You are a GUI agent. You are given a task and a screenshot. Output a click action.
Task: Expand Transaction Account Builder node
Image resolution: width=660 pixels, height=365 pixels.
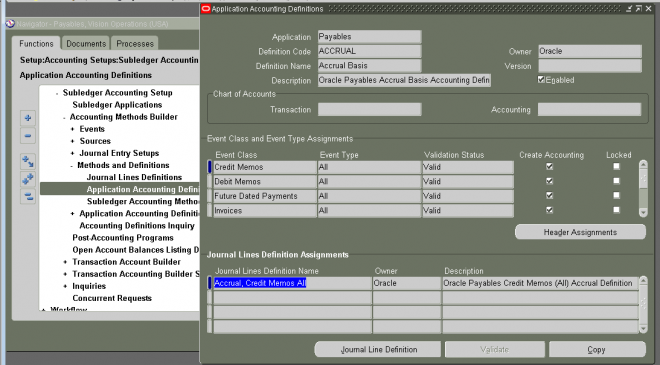pyautogui.click(x=65, y=262)
